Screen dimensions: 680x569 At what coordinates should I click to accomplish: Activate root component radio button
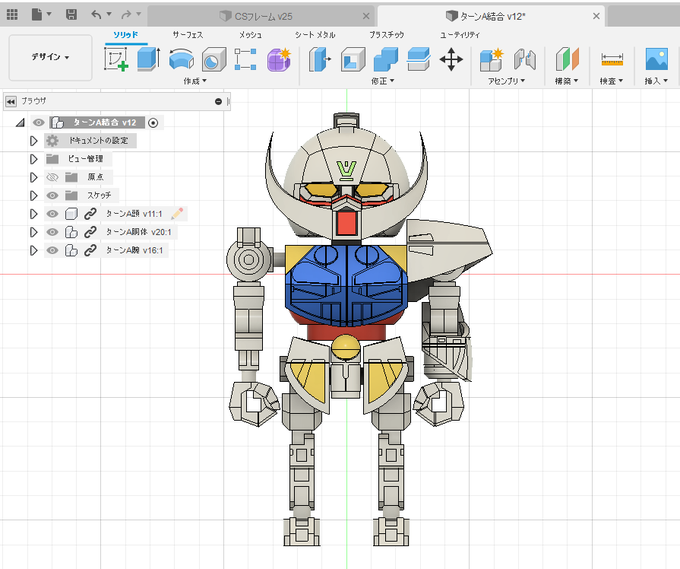153,123
